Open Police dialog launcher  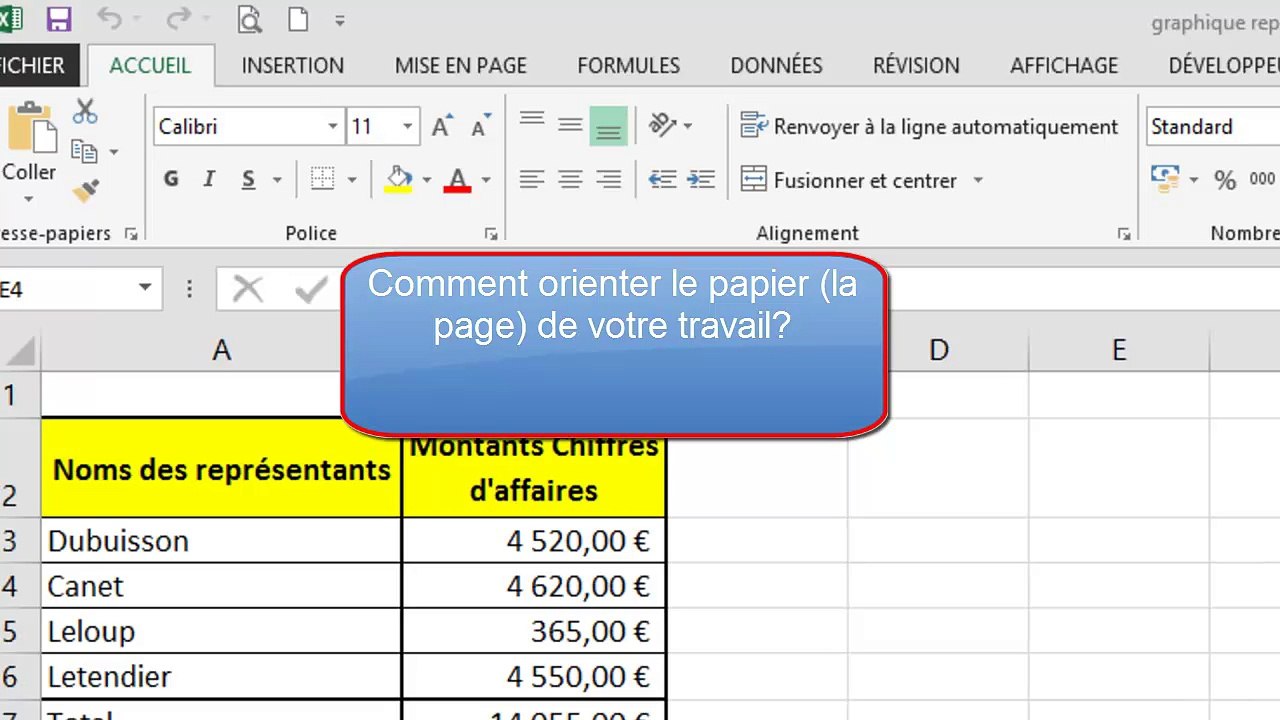pos(491,234)
